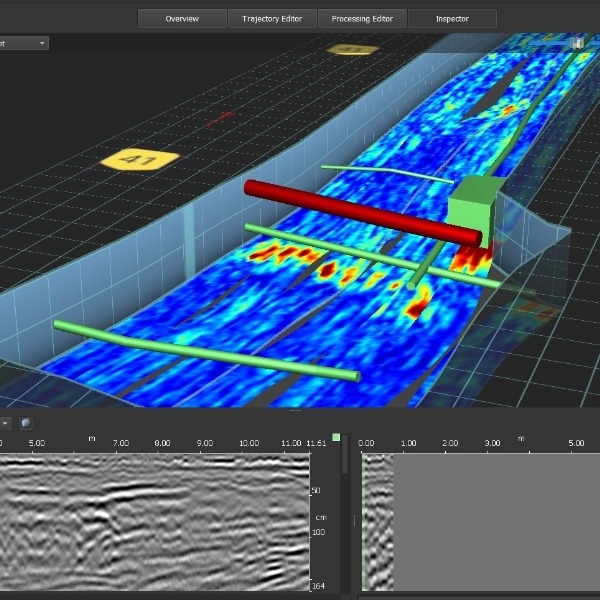The image size is (600, 600).
Task: Click the vertical splitter handle left of right radargram
Action: (x=355, y=520)
